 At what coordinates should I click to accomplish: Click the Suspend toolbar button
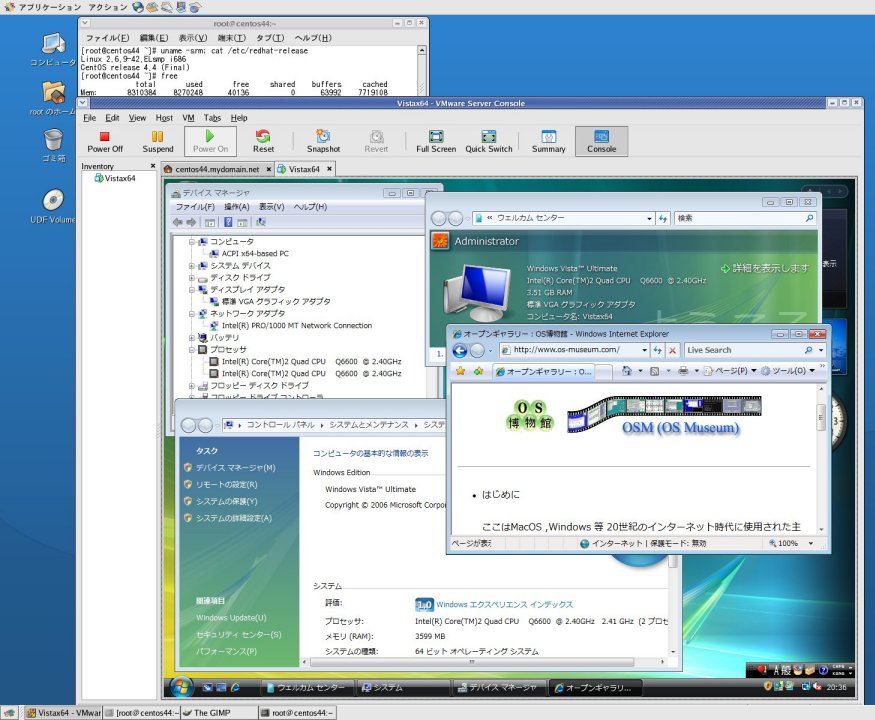point(157,142)
